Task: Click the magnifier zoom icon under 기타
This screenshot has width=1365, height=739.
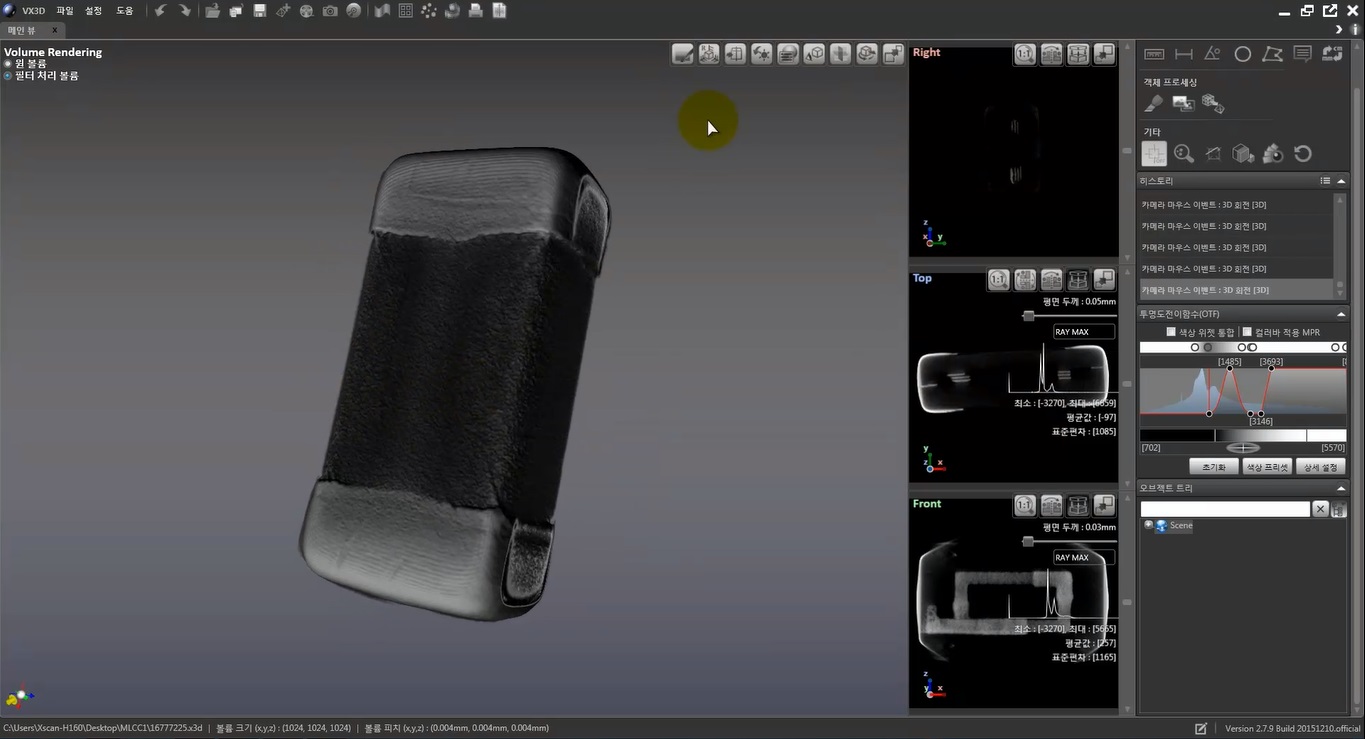Action: (1184, 153)
